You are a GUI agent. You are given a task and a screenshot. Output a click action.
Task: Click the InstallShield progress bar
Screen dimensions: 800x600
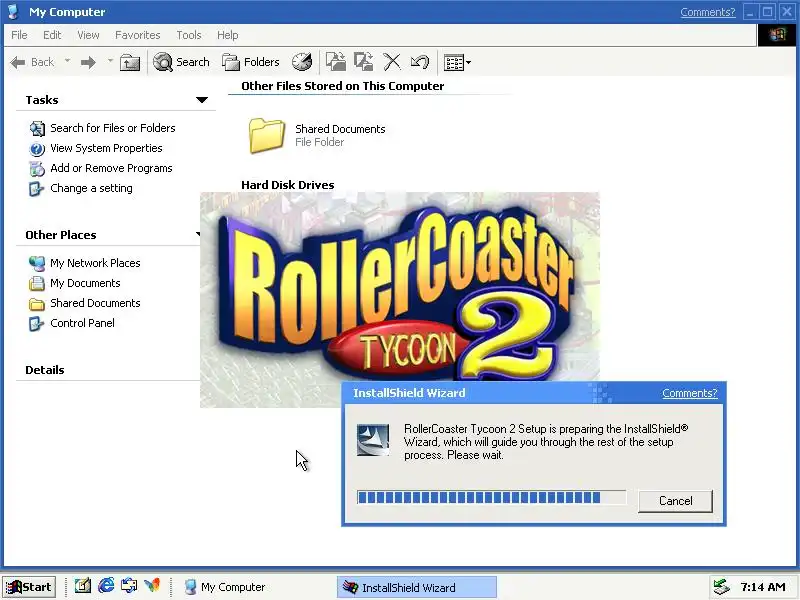point(491,497)
